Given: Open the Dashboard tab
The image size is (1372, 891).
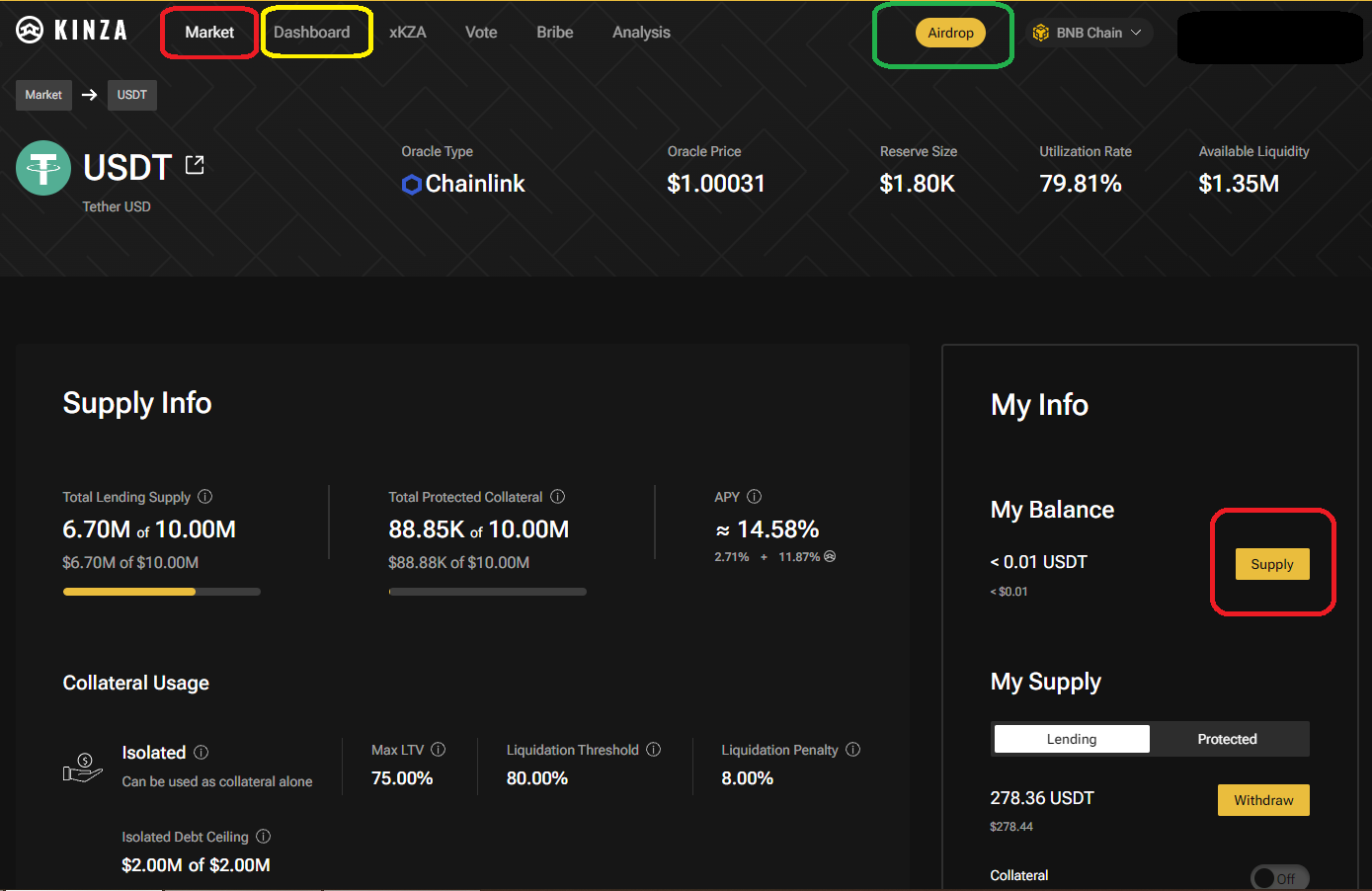Looking at the screenshot, I should click(x=312, y=33).
